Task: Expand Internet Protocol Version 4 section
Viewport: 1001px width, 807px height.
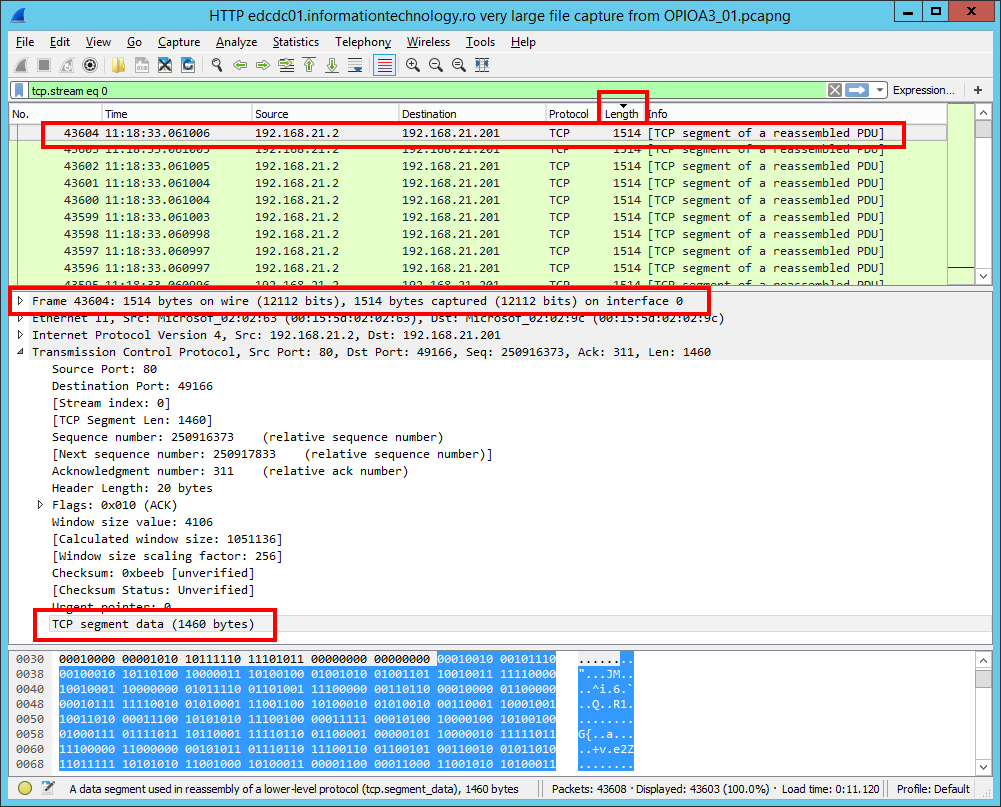Action: [x=20, y=335]
